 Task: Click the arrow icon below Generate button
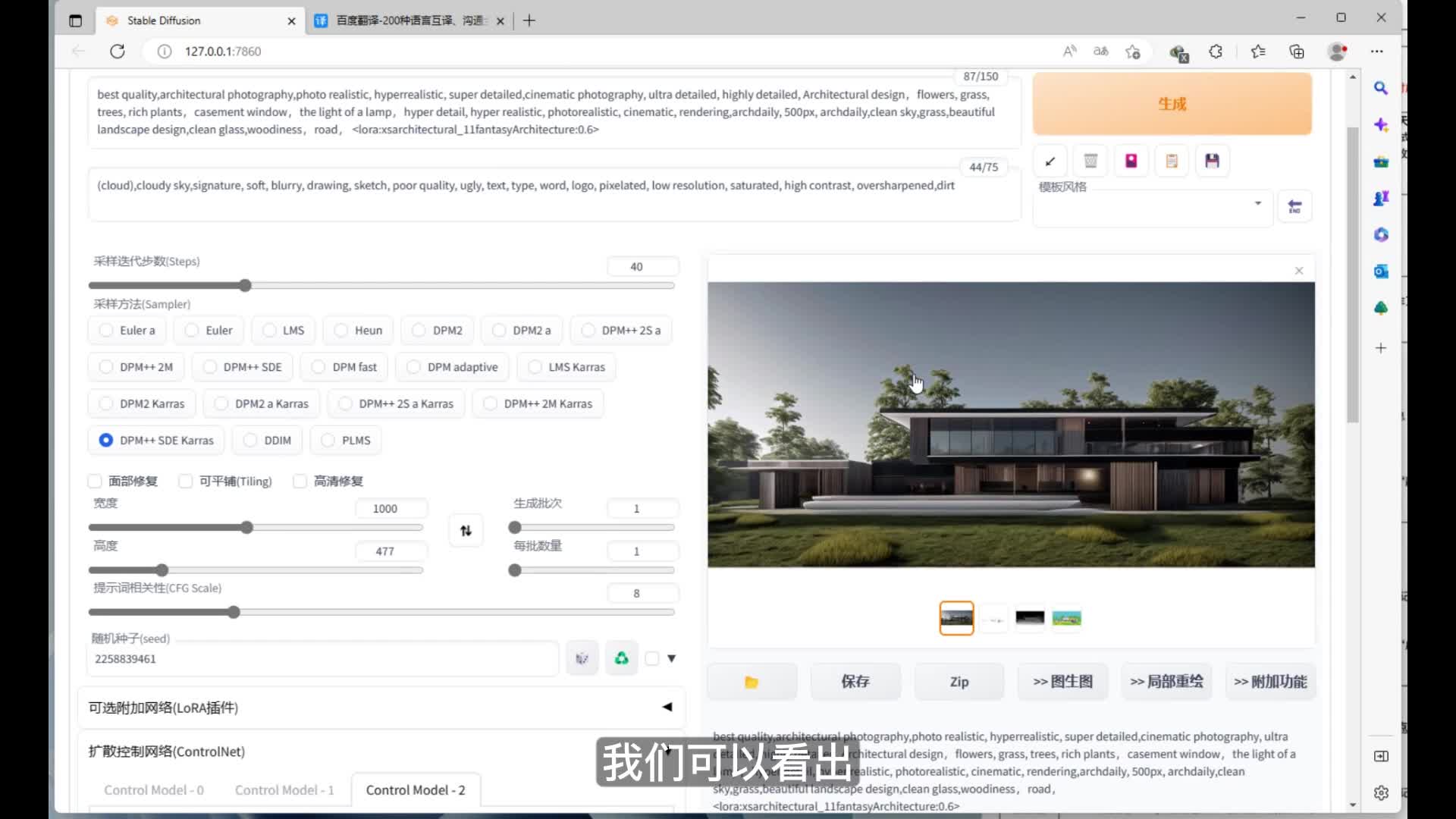[1050, 162]
